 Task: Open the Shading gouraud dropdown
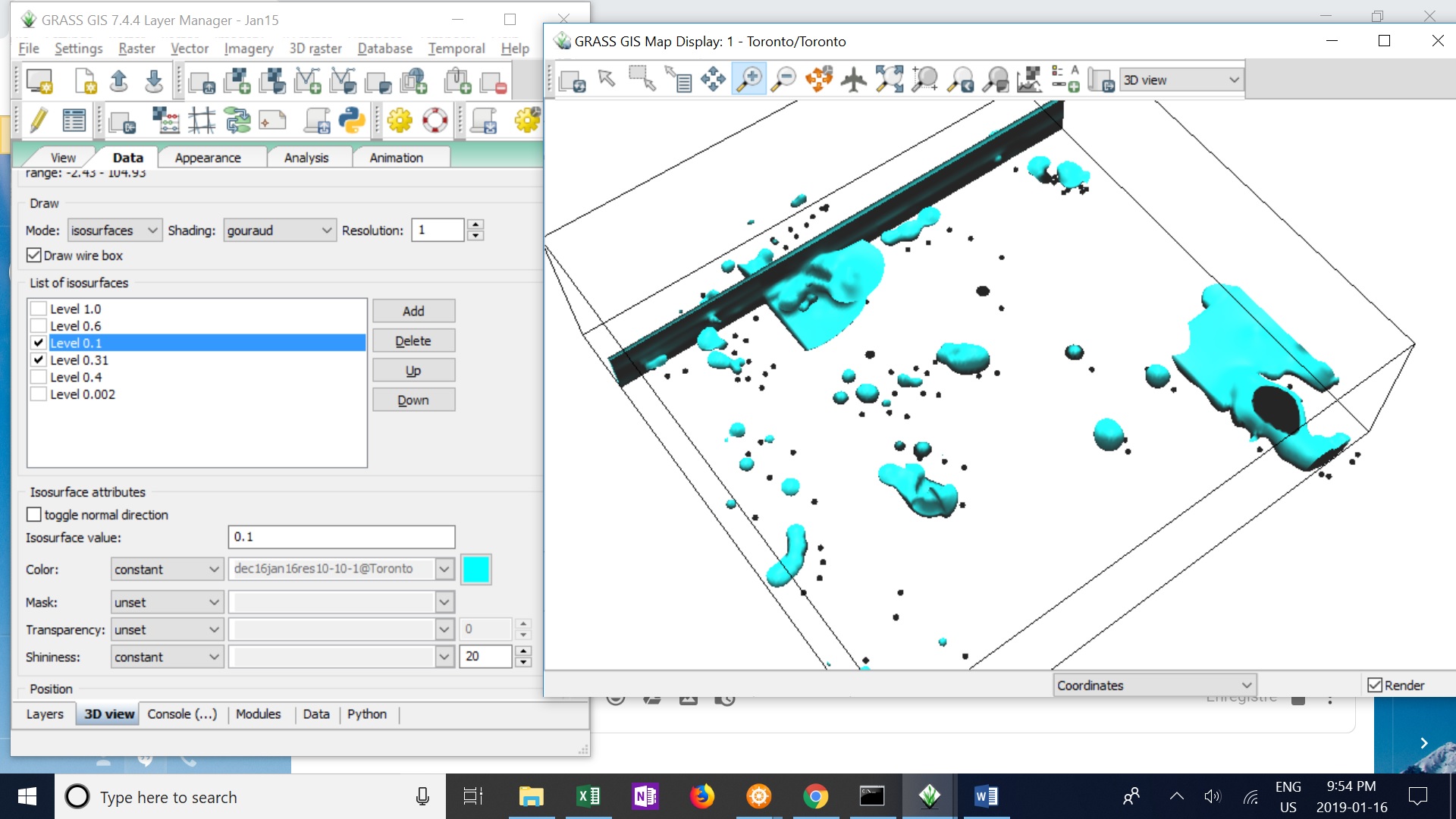(280, 231)
